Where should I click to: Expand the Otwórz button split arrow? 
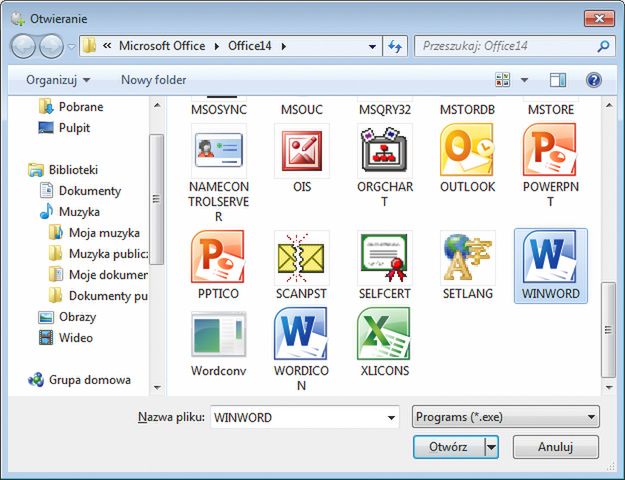[491, 447]
